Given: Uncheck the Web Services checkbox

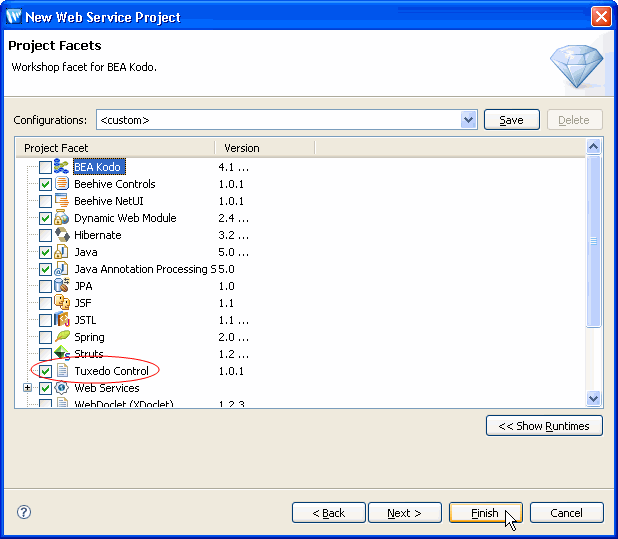Looking at the screenshot, I should (45, 388).
